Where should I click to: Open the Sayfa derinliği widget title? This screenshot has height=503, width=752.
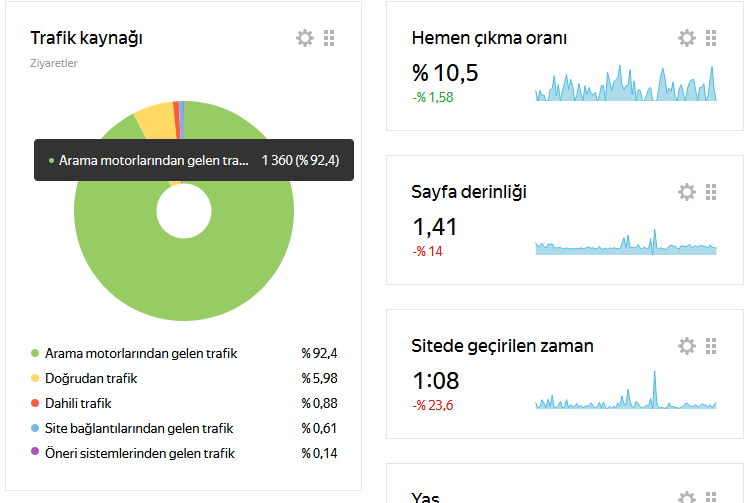[x=469, y=192]
